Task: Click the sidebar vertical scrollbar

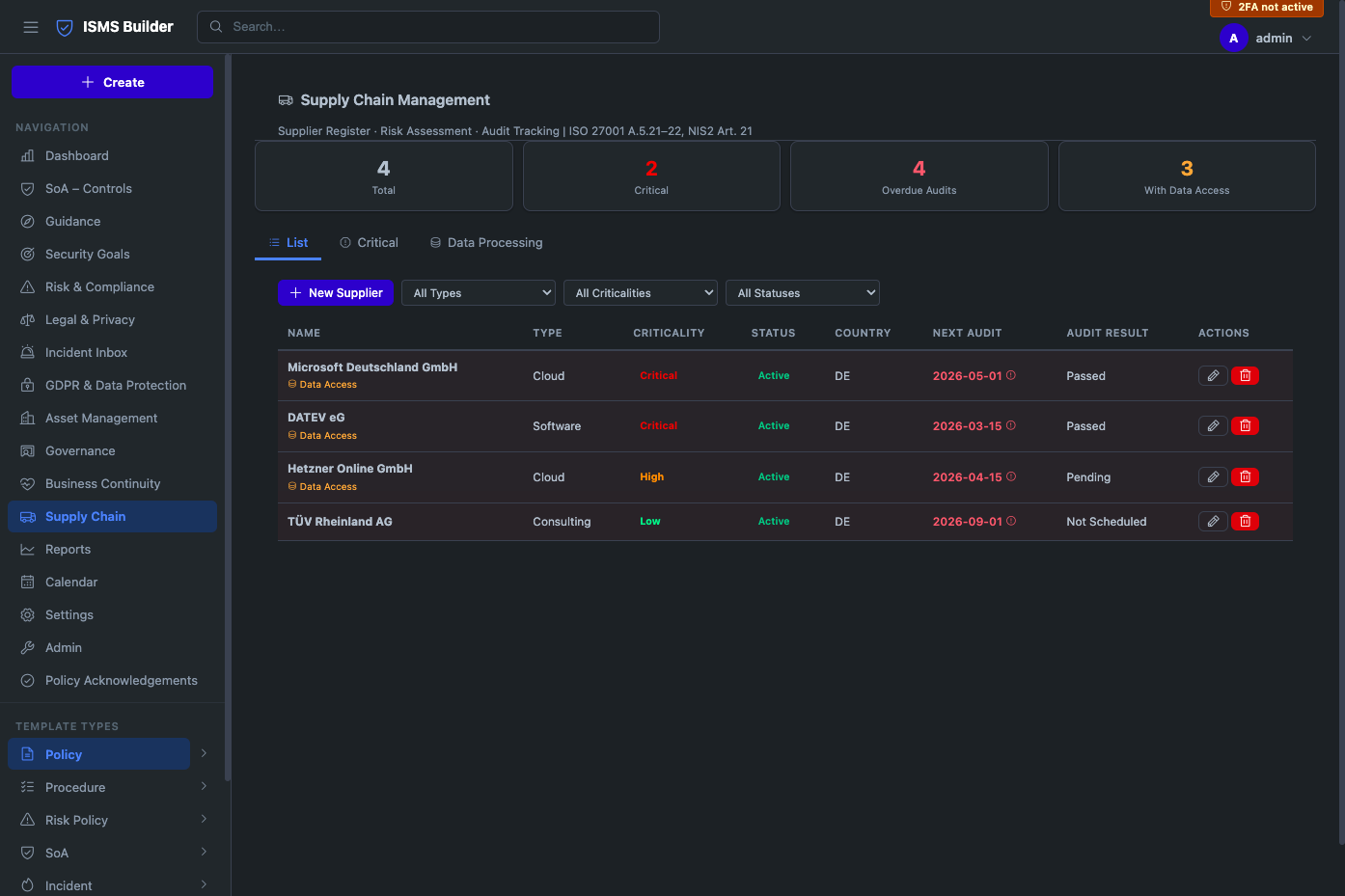Action: pyautogui.click(x=228, y=417)
